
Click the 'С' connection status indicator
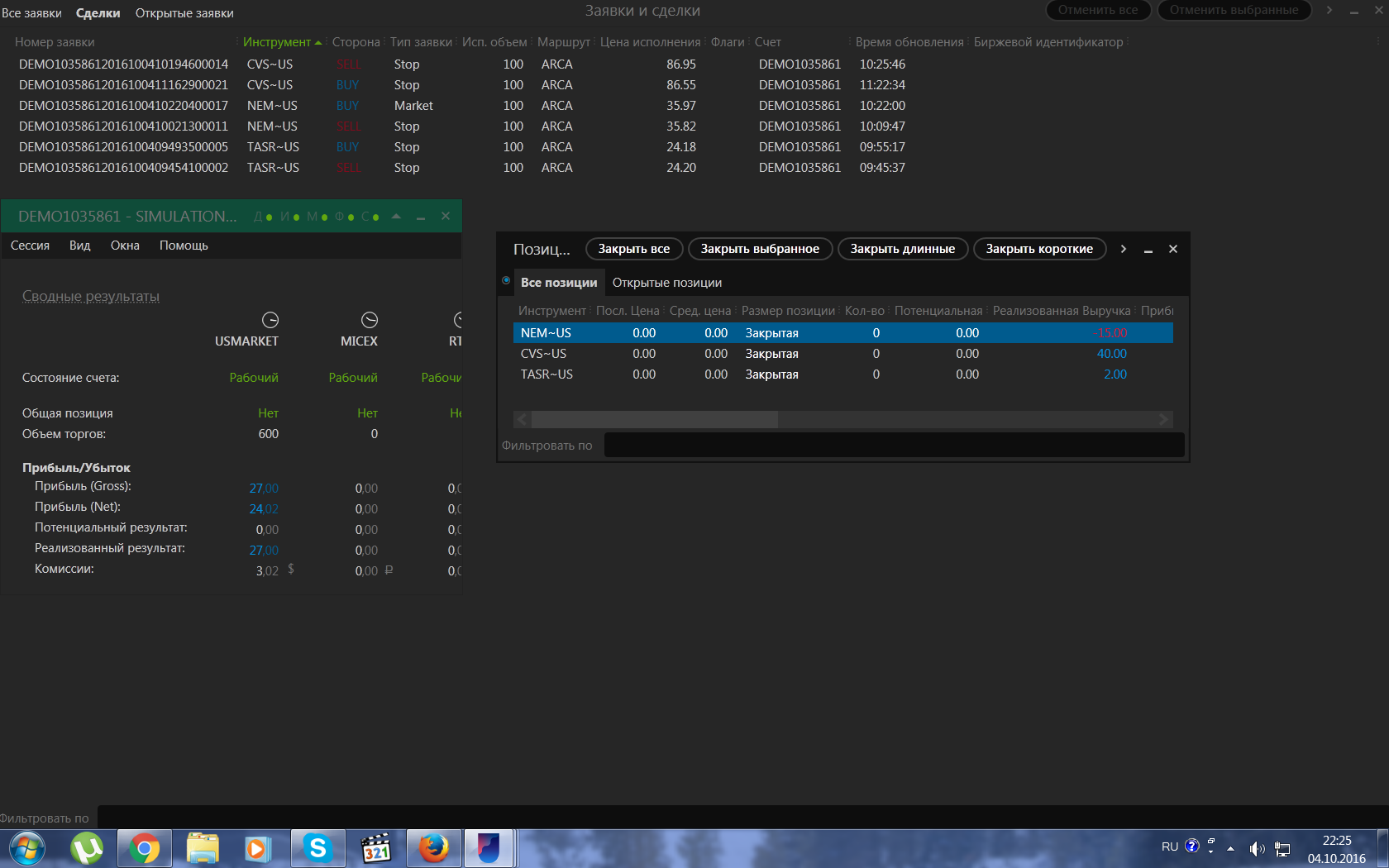370,217
